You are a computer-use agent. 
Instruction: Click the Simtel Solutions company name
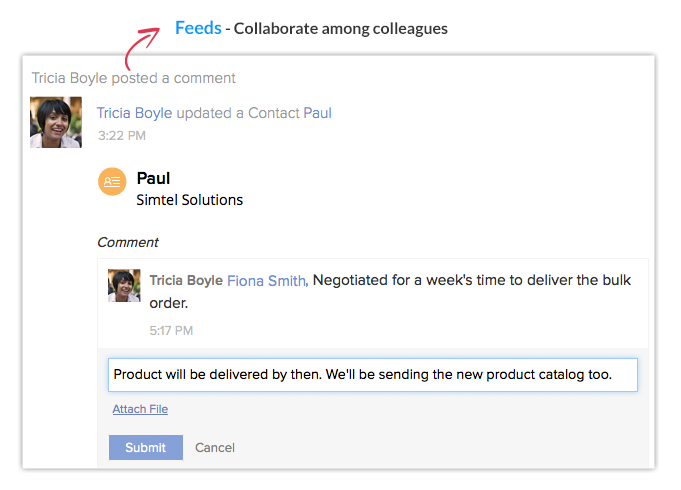[189, 200]
